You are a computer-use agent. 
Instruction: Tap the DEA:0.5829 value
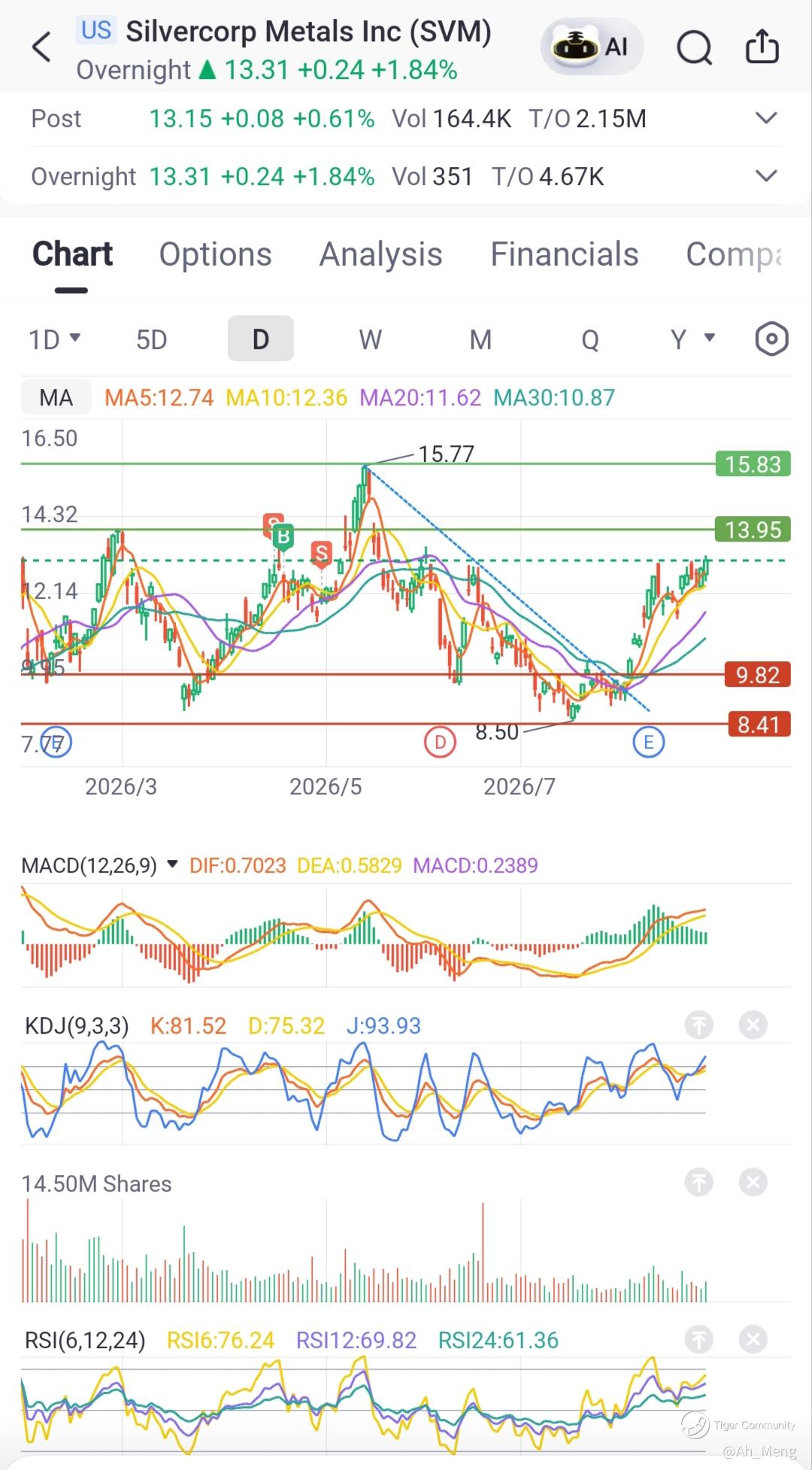[350, 865]
